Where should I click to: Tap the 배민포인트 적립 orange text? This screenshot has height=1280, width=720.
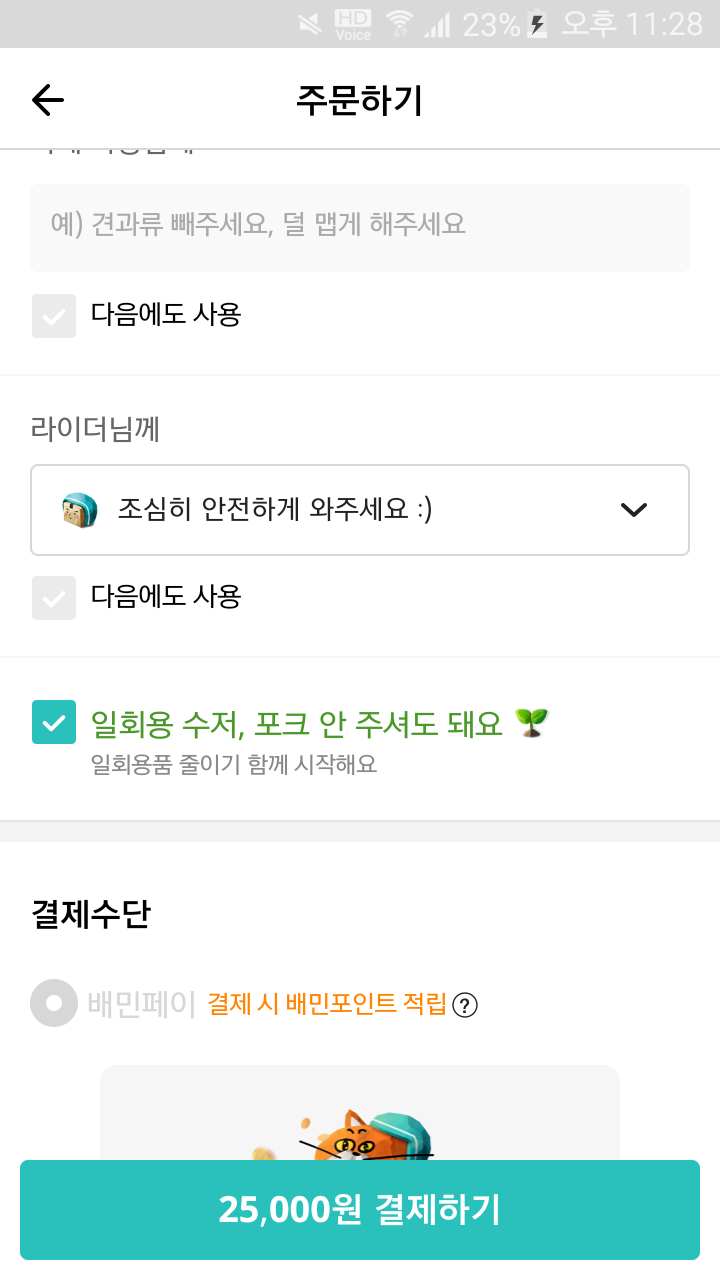coord(327,1004)
